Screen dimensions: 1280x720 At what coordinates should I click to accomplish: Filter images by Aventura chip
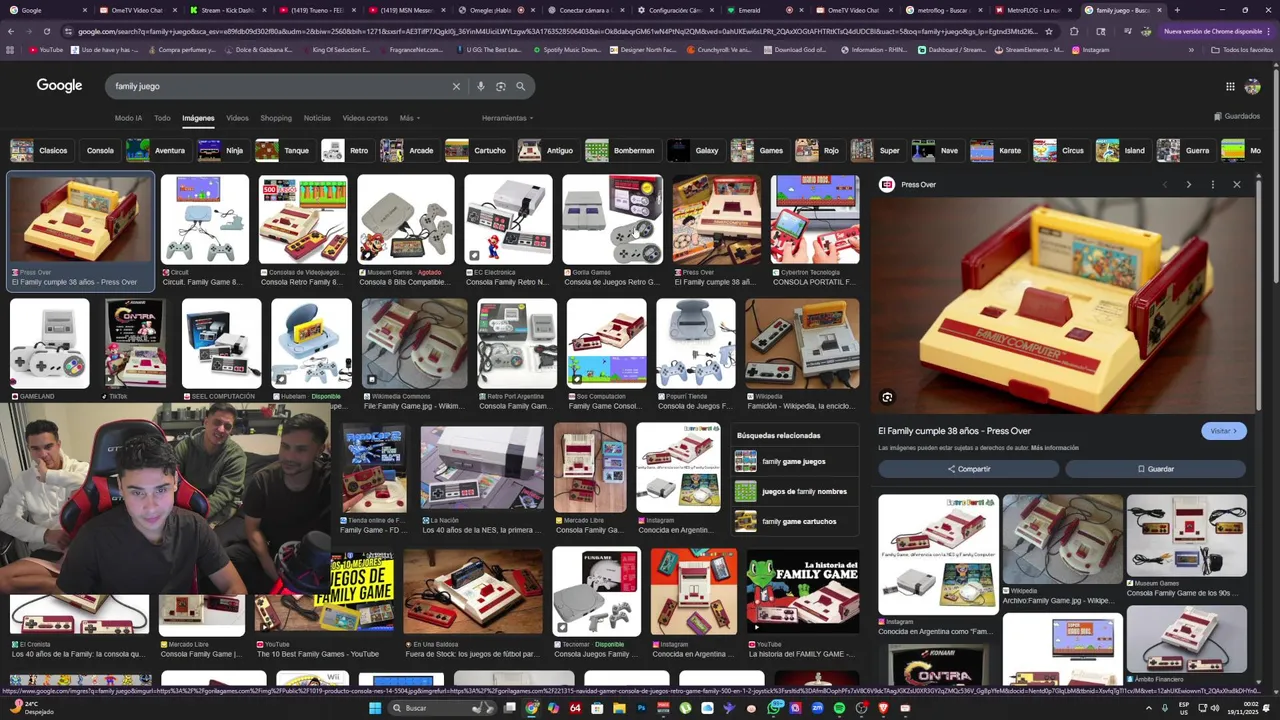pos(157,151)
